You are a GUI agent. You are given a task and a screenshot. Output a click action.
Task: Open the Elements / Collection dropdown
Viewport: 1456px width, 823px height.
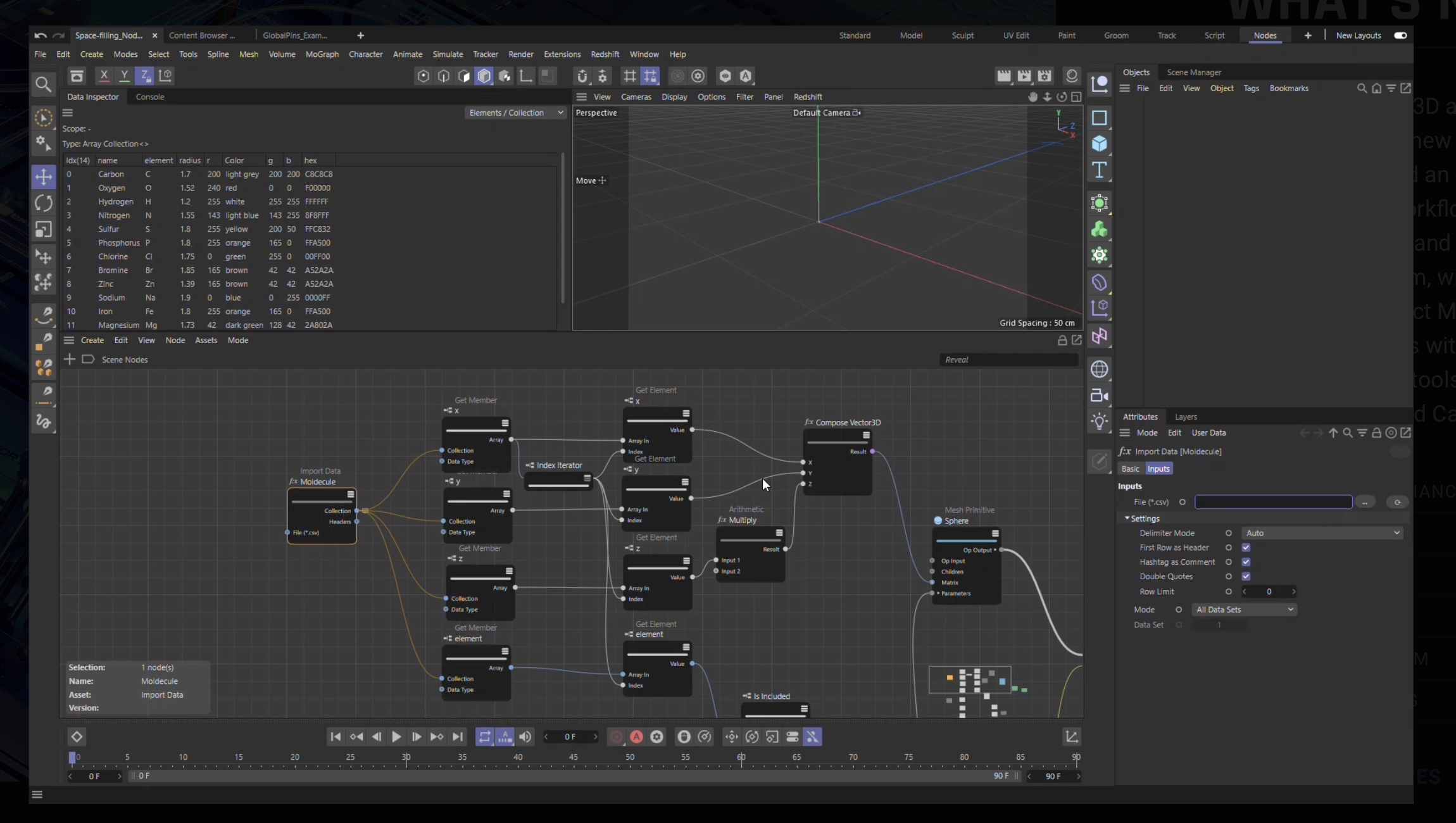point(515,113)
